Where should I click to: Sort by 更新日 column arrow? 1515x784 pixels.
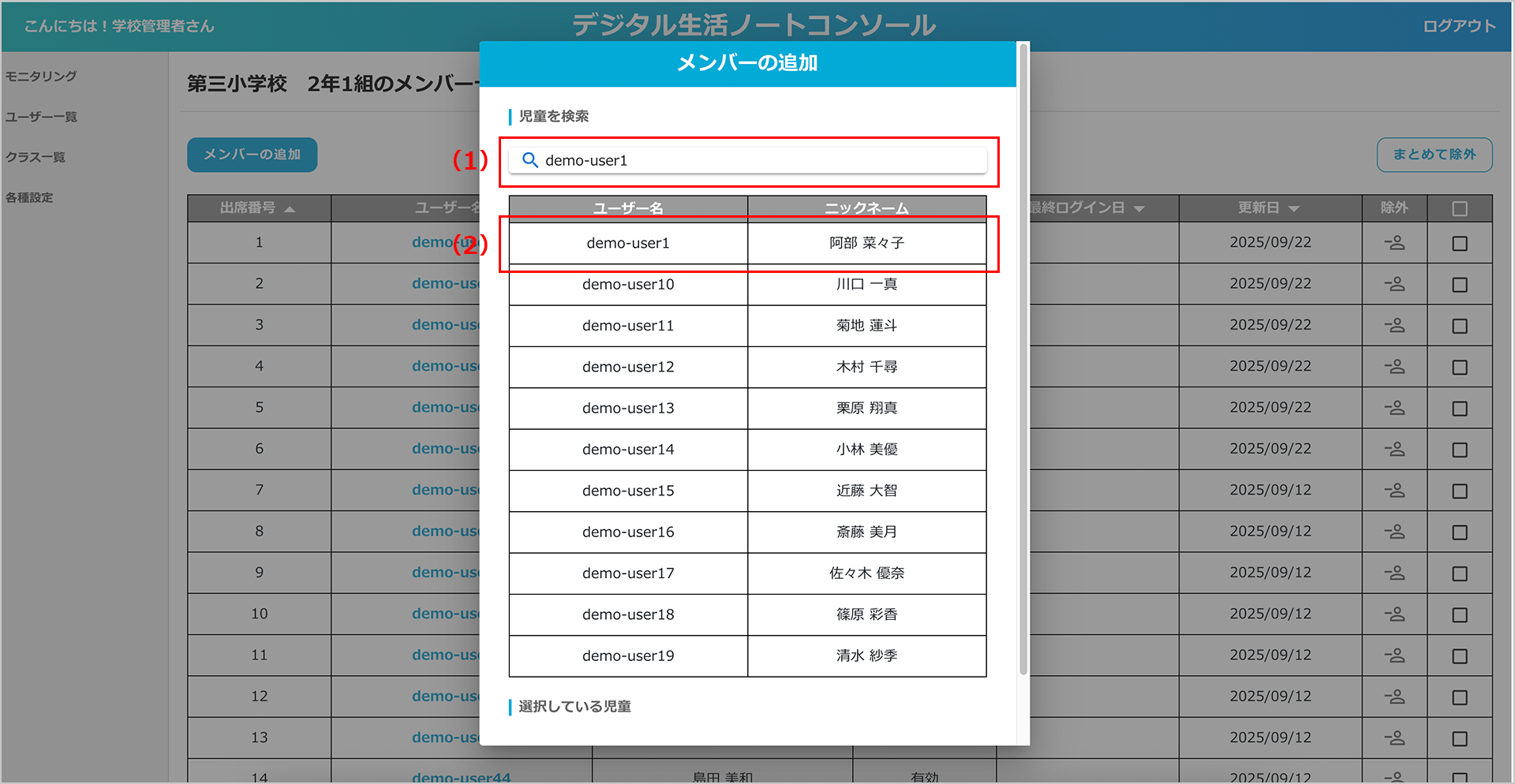(1294, 209)
